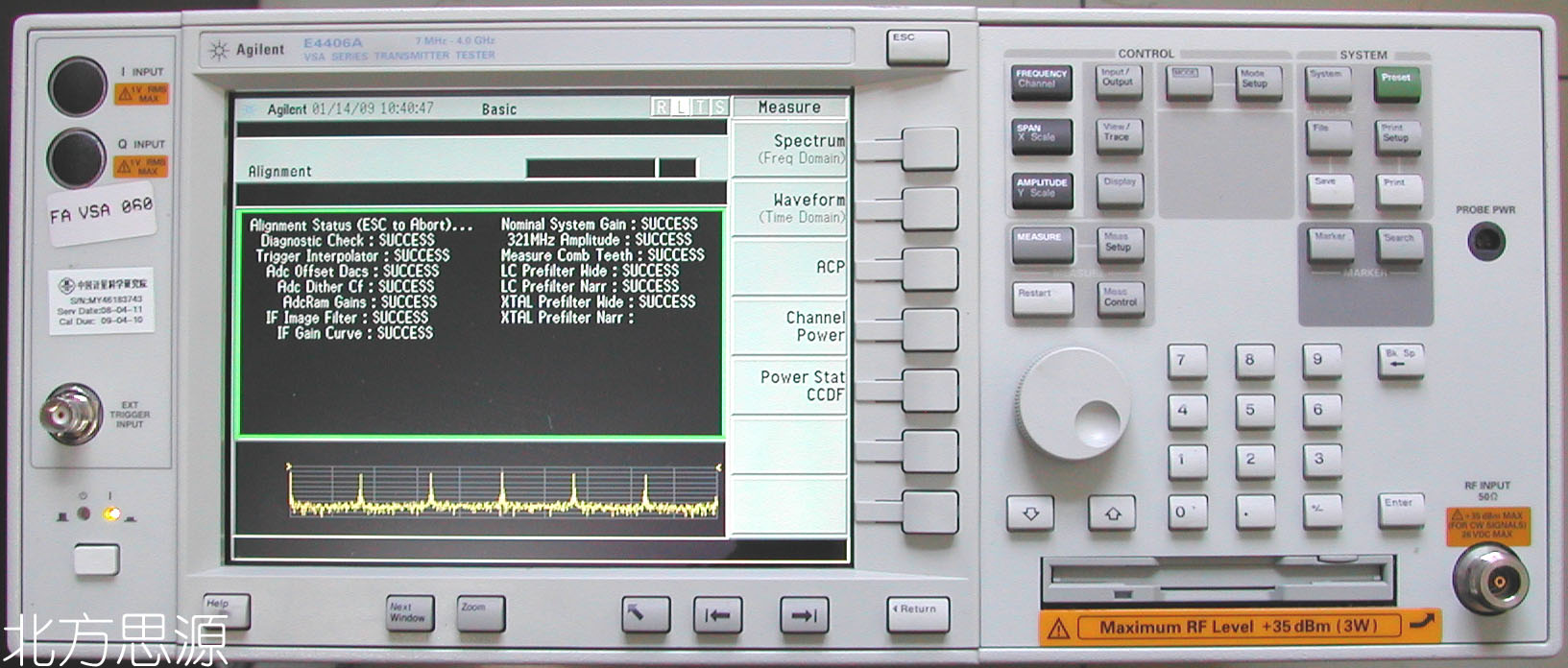Hit the Next Window key

410,614
